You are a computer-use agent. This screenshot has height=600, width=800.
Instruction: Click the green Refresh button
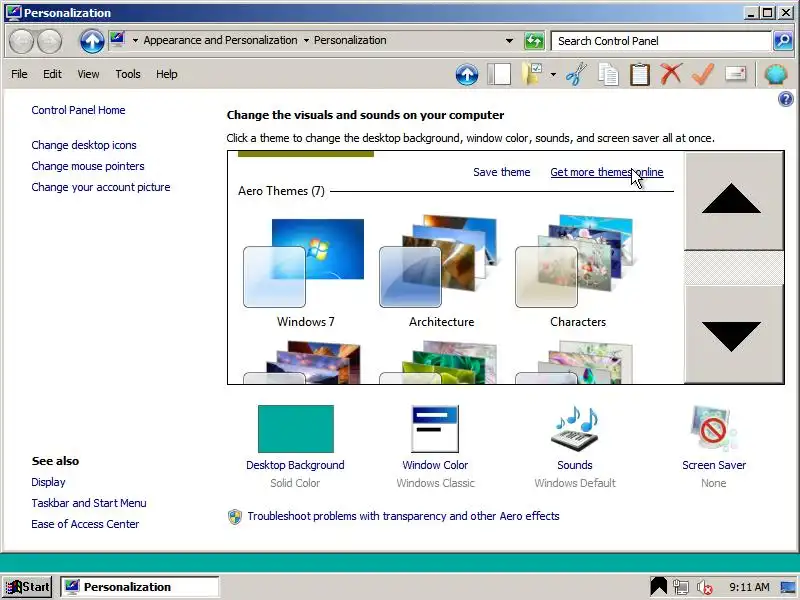click(534, 41)
